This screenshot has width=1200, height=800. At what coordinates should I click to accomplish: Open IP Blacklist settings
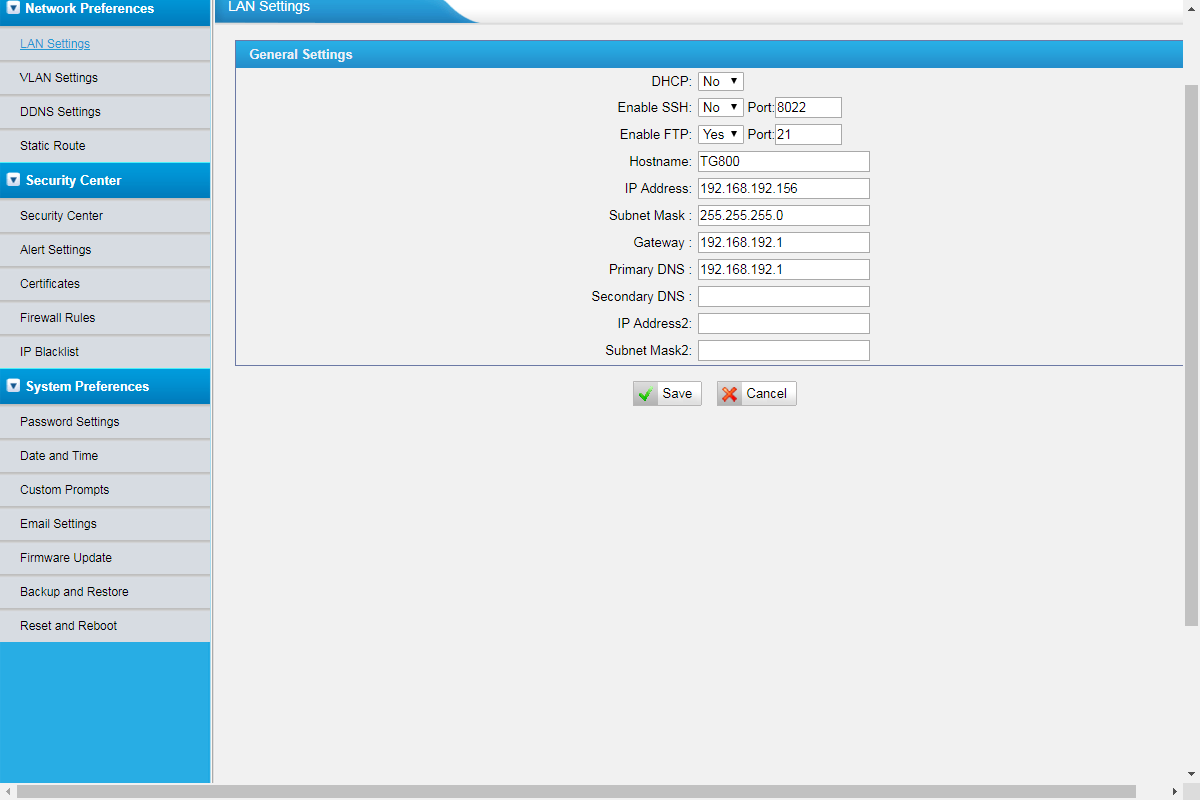coord(49,352)
